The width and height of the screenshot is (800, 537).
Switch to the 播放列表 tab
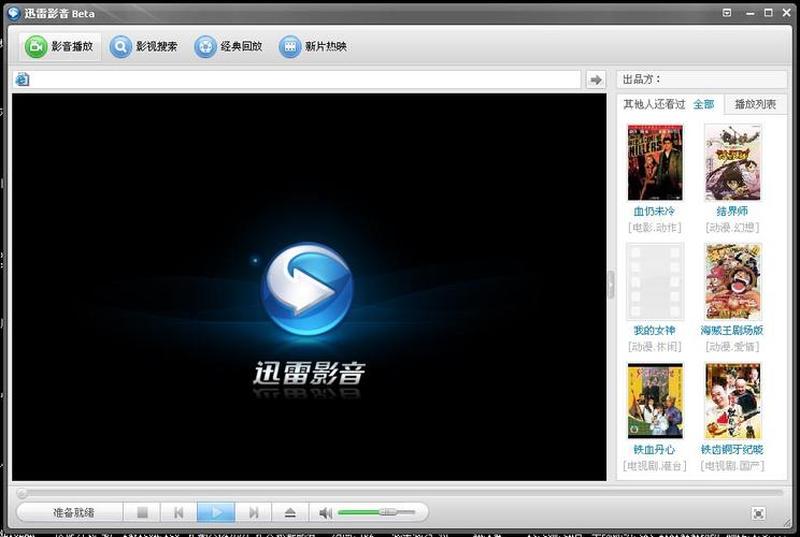[x=755, y=105]
